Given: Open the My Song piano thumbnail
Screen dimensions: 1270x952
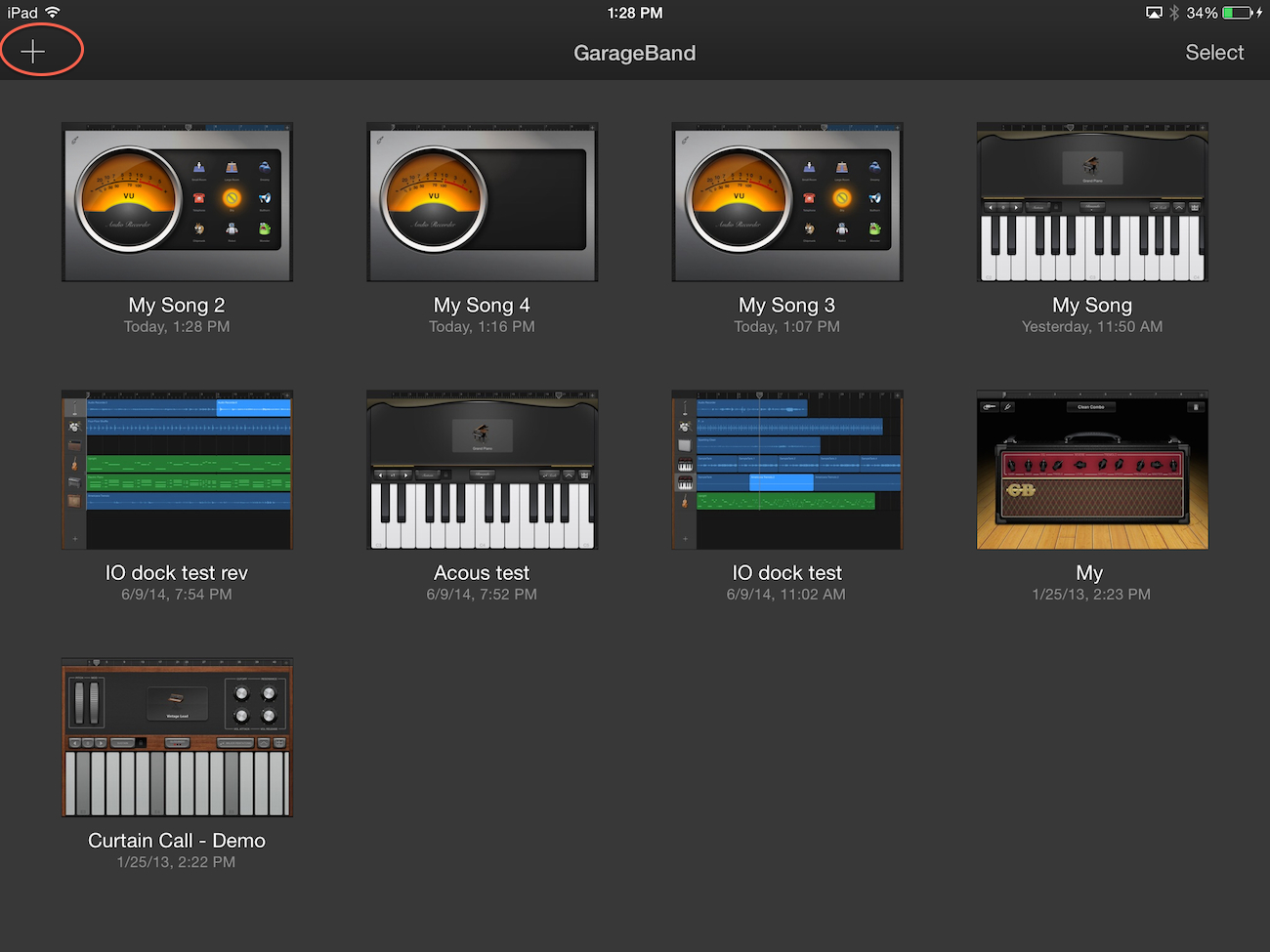Looking at the screenshot, I should point(1092,202).
